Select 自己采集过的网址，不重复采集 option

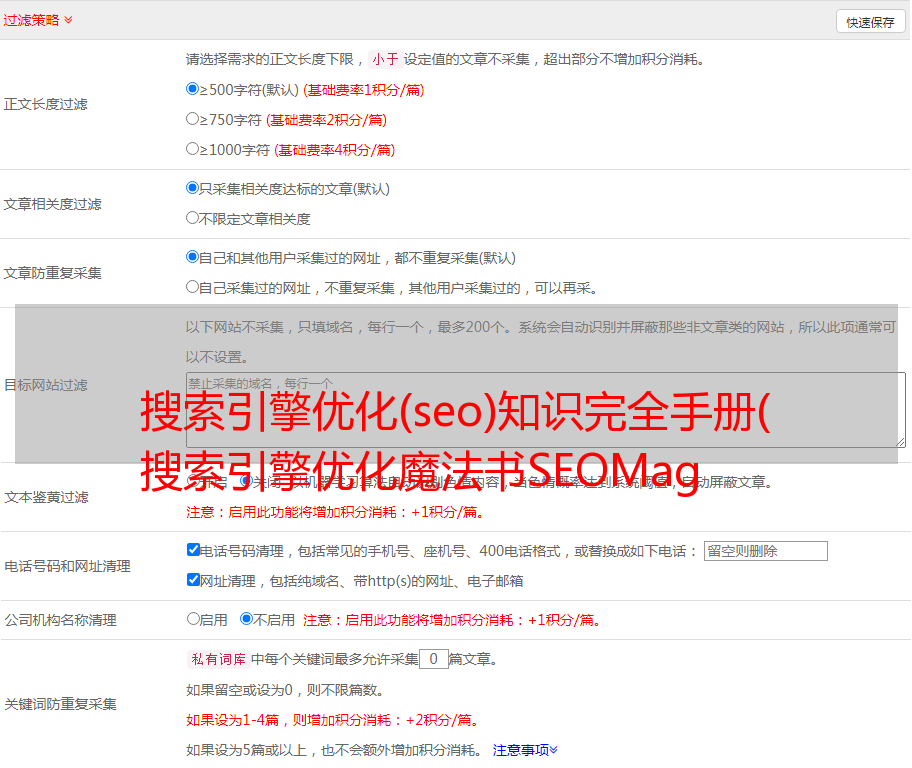[192, 287]
